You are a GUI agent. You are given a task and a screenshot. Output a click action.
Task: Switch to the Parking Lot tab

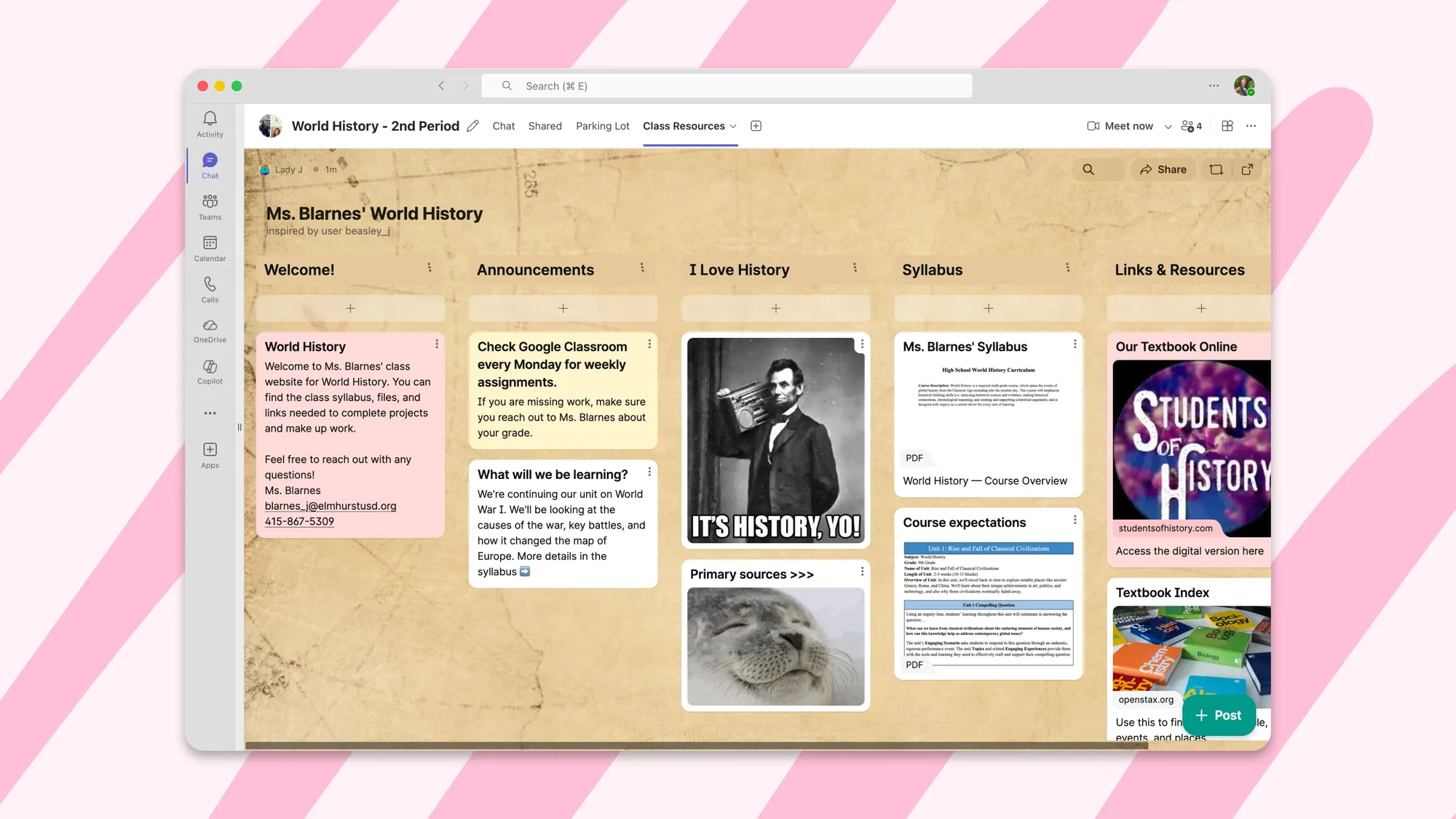(602, 126)
